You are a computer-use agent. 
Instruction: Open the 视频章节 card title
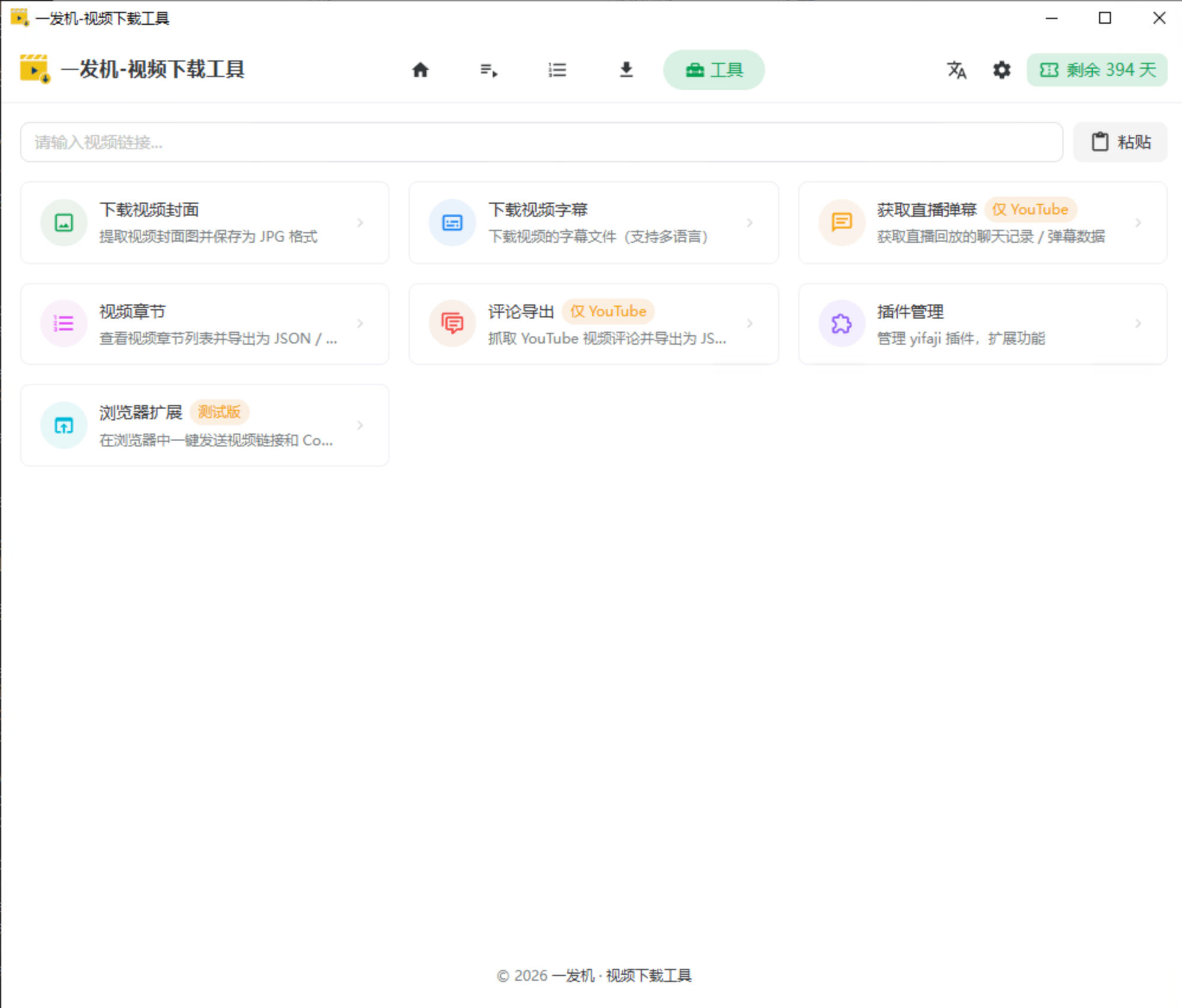click(x=132, y=312)
